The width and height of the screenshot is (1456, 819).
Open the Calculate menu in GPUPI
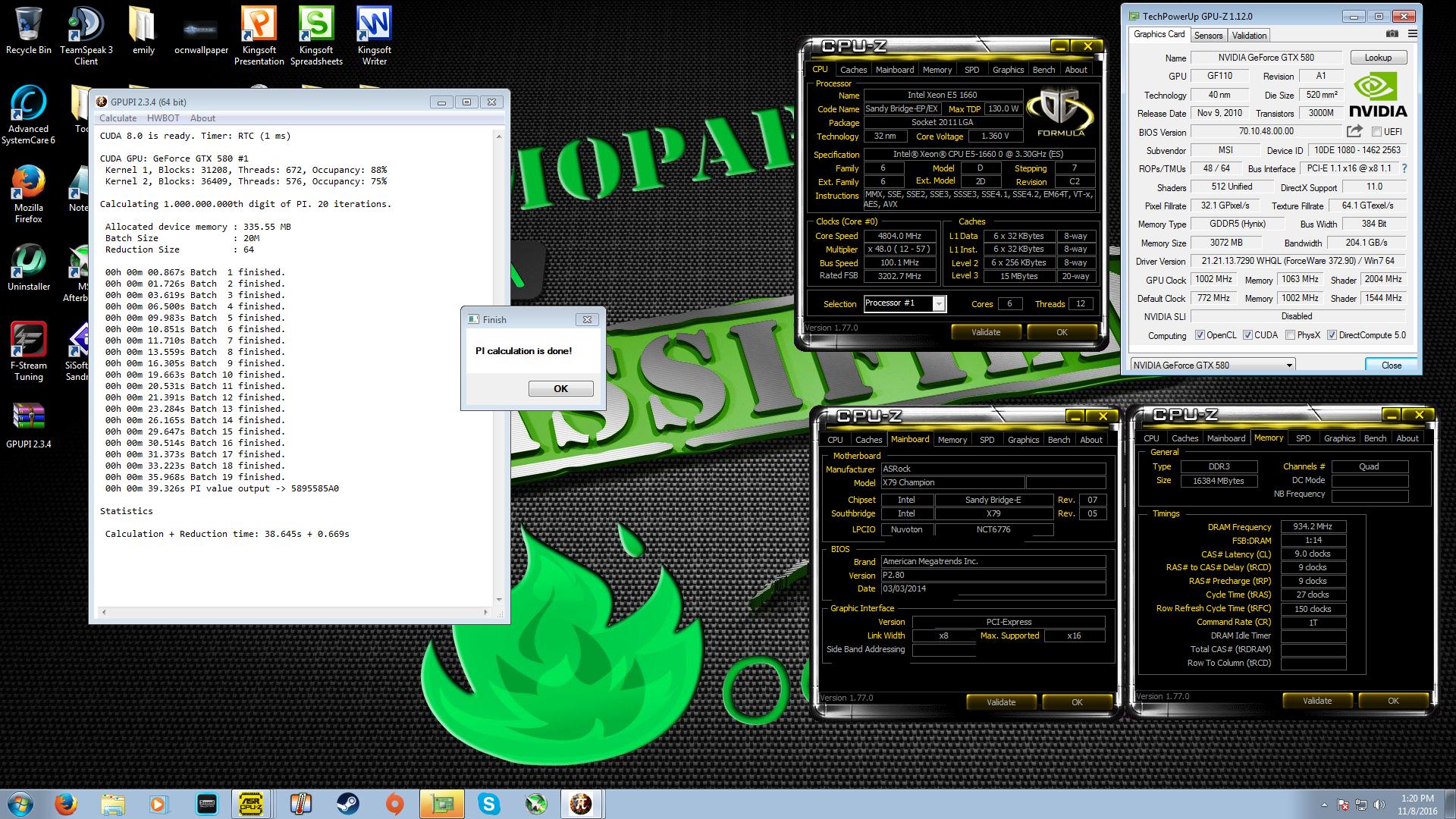[x=118, y=118]
